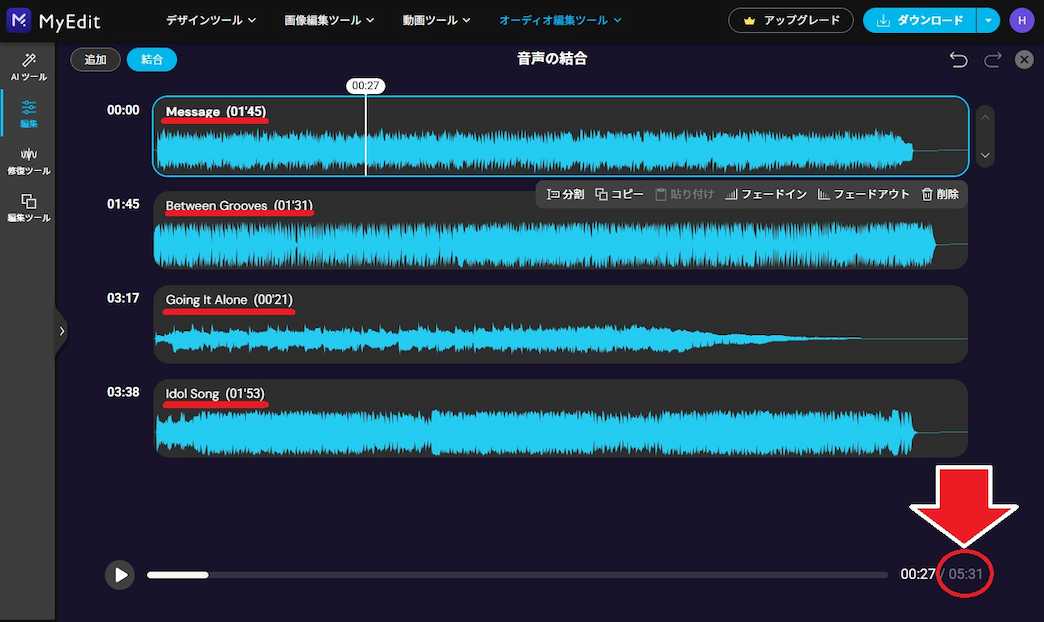Expand the collapsed left side panel
Viewport: 1044px width, 622px height.
click(x=62, y=330)
